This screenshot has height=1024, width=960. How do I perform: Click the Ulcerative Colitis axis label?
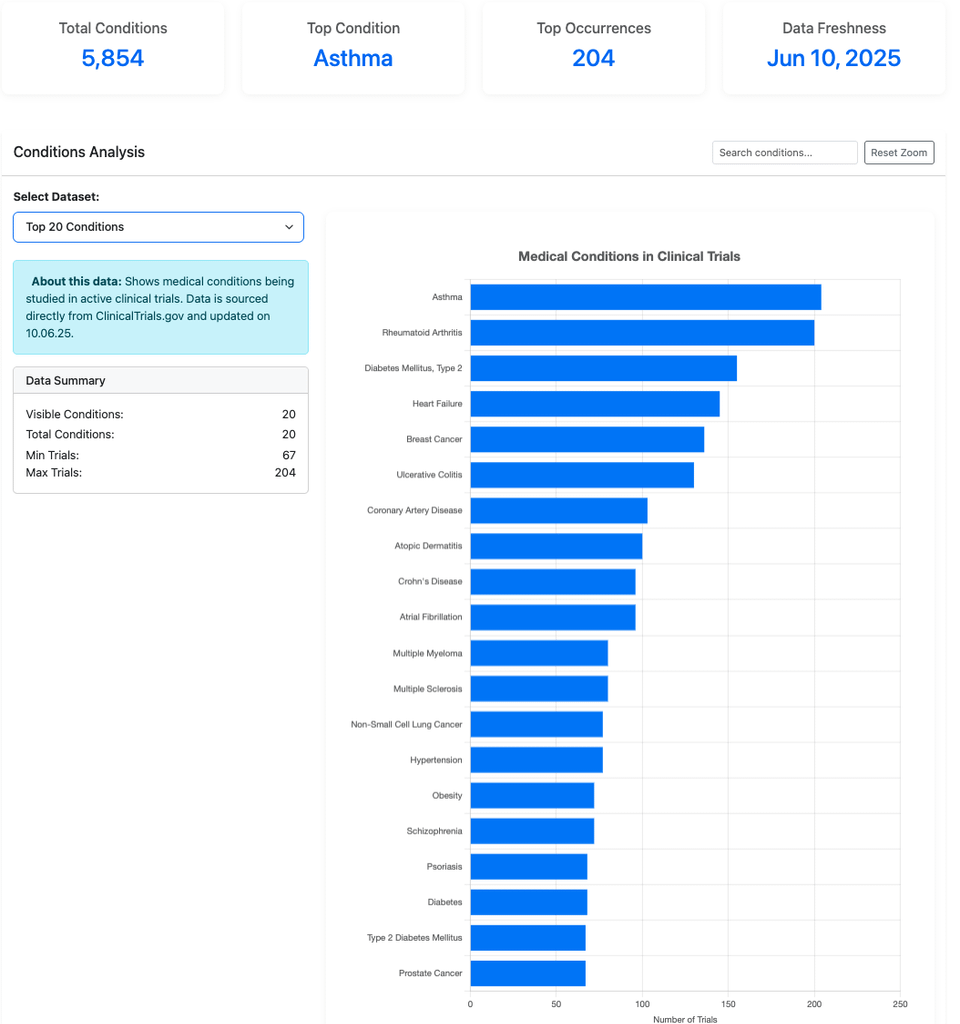click(x=432, y=475)
